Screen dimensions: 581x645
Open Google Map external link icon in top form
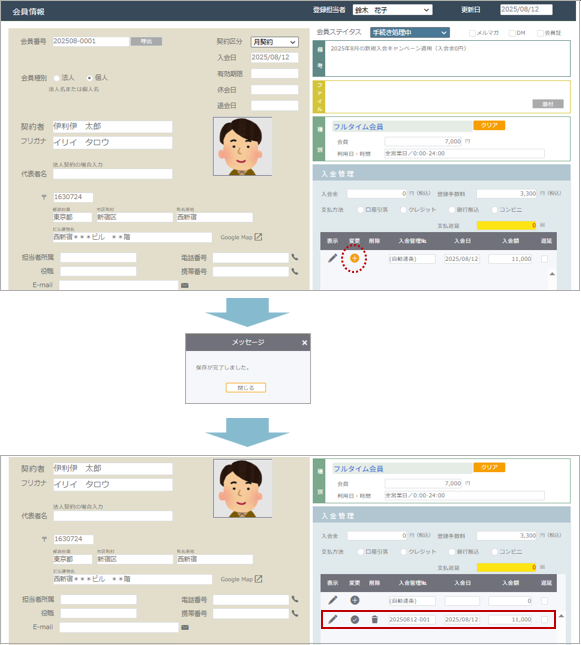[x=258, y=237]
